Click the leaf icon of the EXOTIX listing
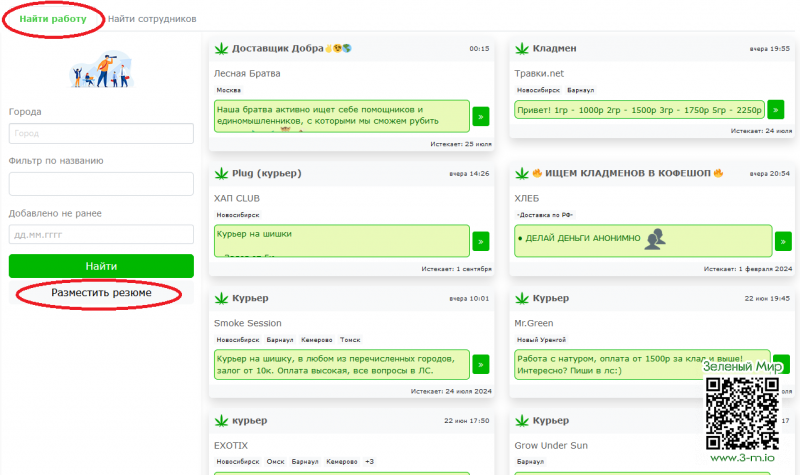The height and width of the screenshot is (475, 800). tap(221, 421)
